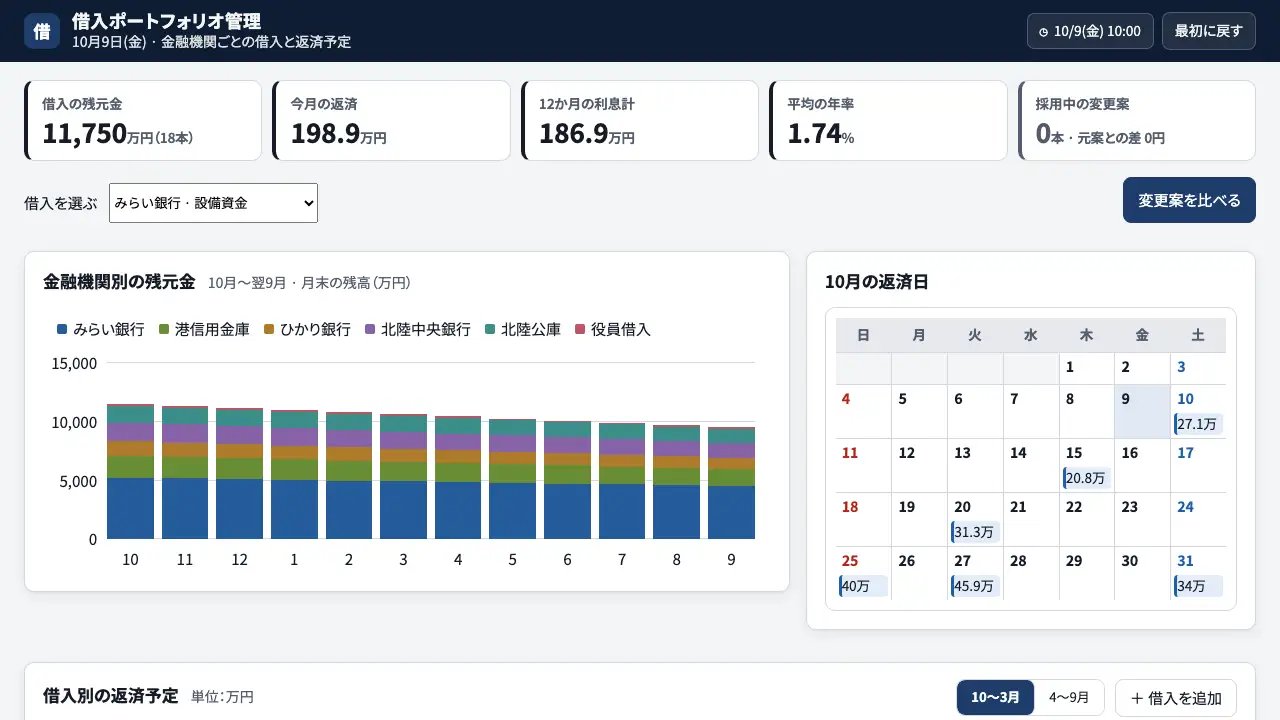Open the 借入を選ぶ loan dropdown
This screenshot has width=1280, height=720.
[x=213, y=203]
